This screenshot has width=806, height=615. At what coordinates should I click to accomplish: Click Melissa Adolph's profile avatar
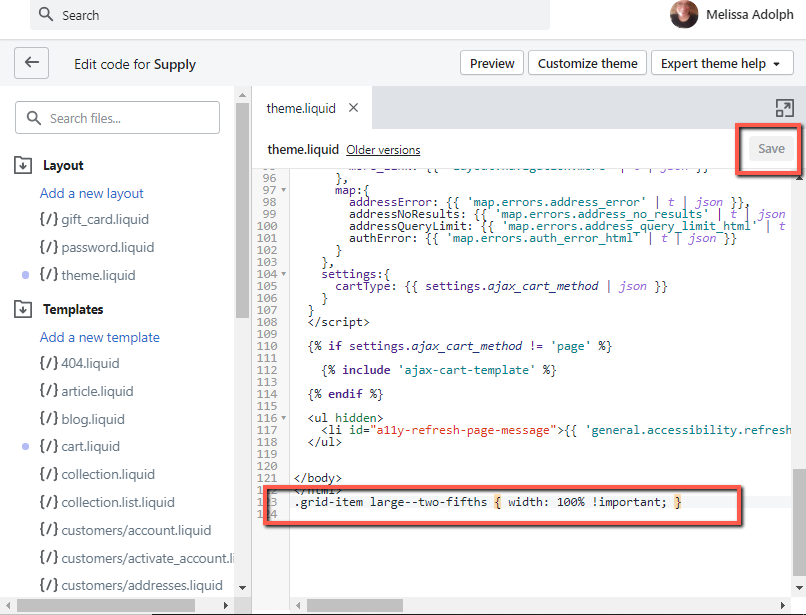pos(684,15)
